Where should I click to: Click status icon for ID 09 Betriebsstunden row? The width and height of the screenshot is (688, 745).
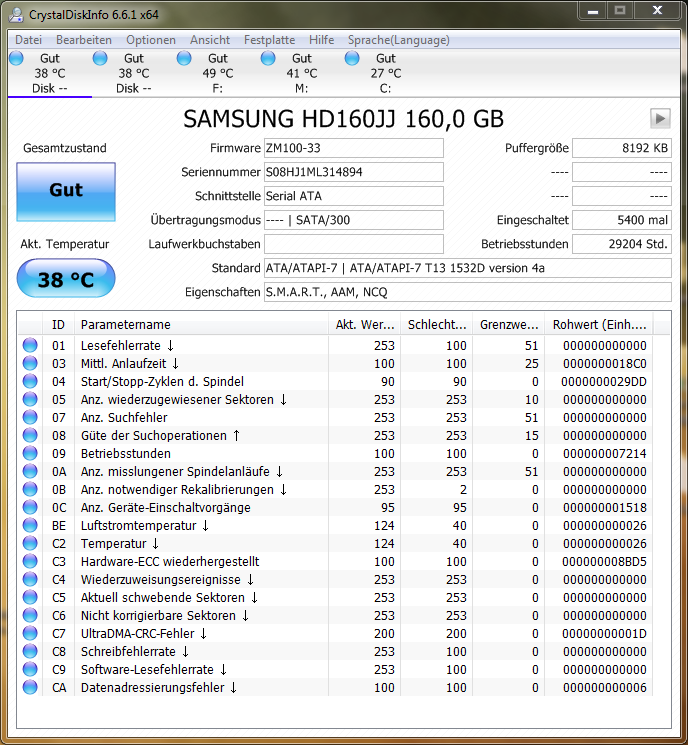point(30,453)
